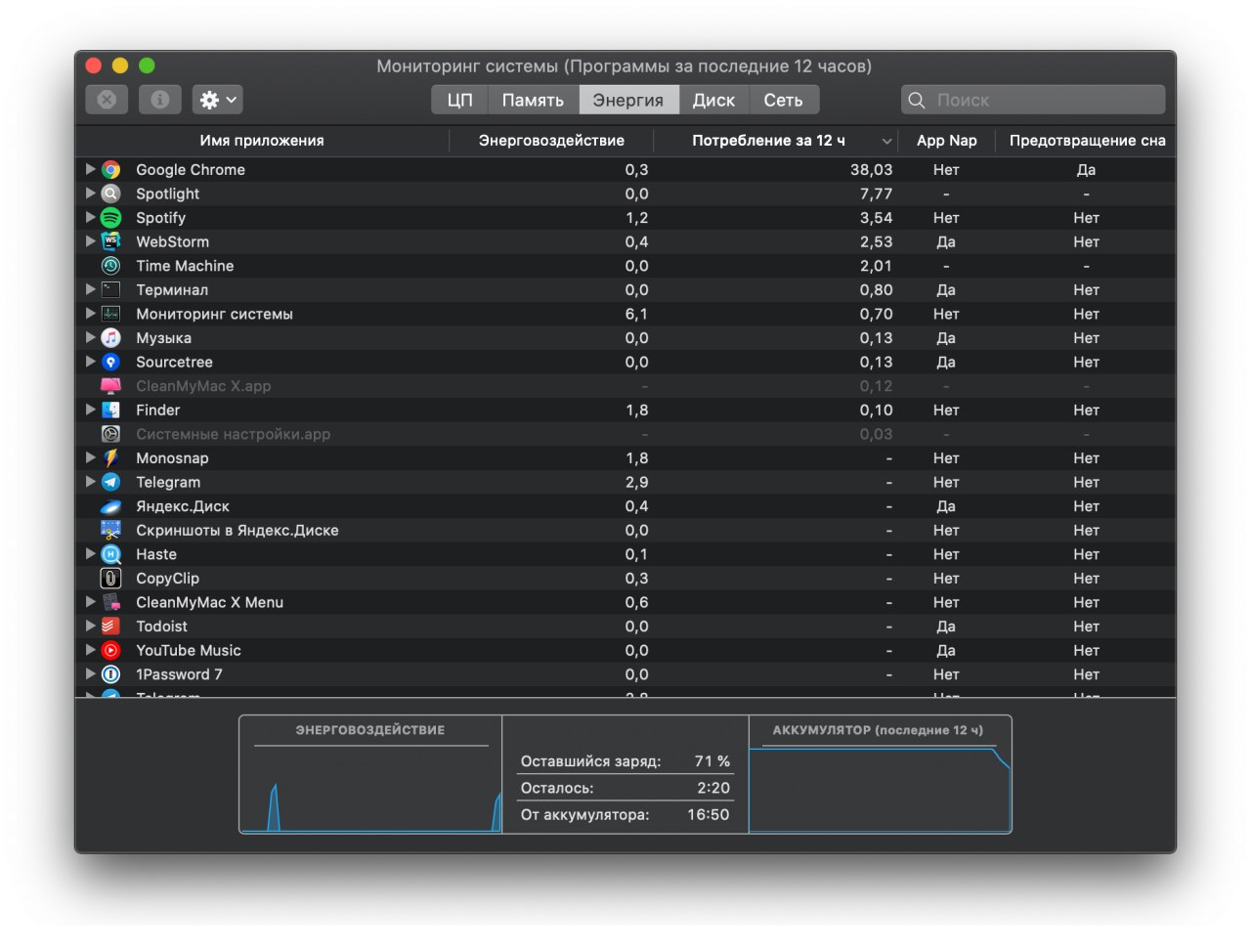This screenshot has height=952, width=1251.
Task: Expand the Google Chrome row
Action: (x=91, y=169)
